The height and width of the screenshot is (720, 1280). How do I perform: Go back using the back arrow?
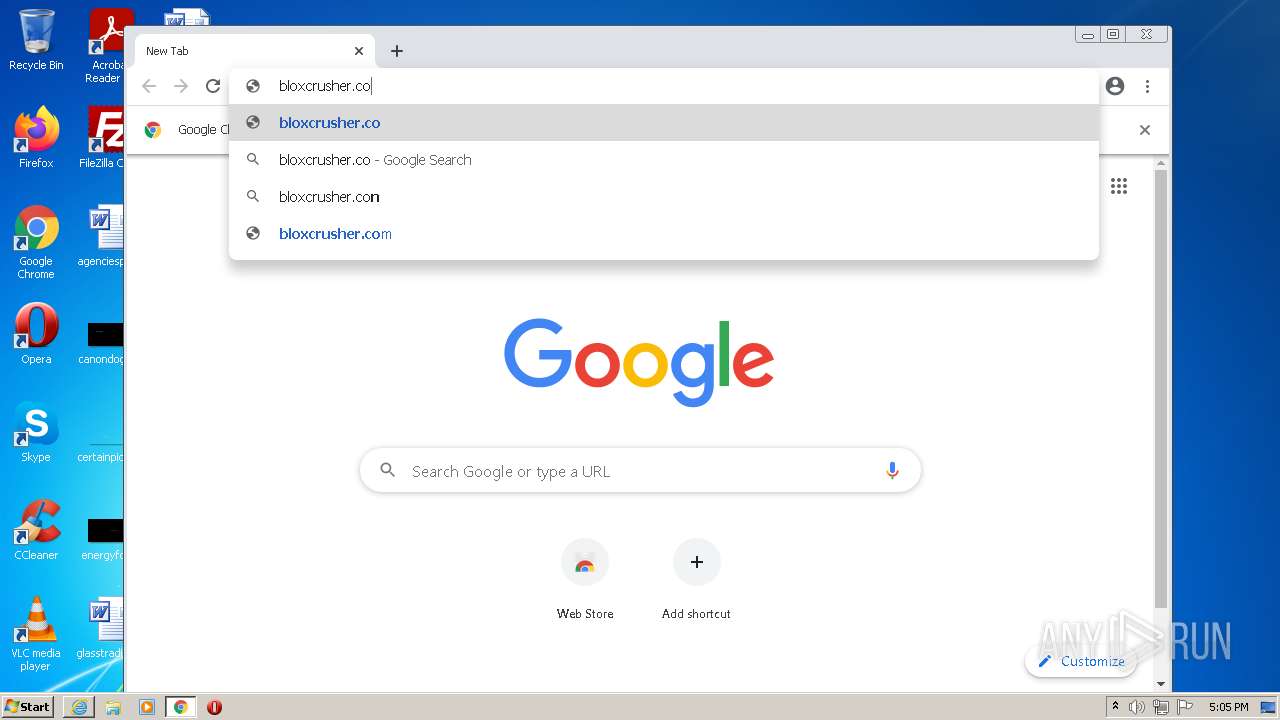pos(149,86)
